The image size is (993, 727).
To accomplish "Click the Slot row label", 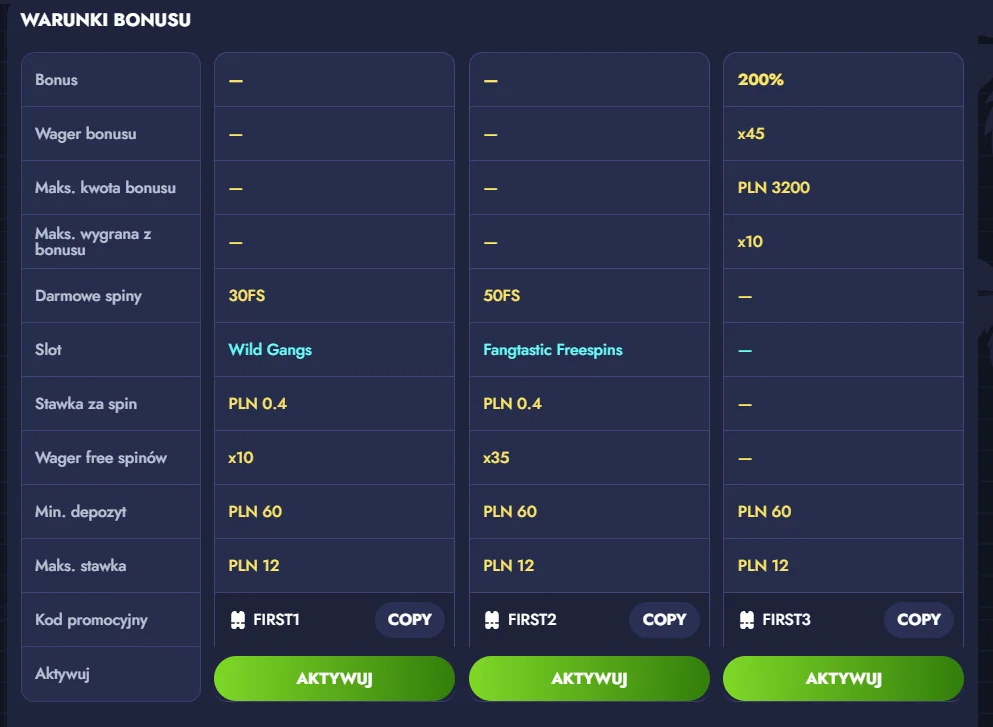I will click(x=48, y=350).
